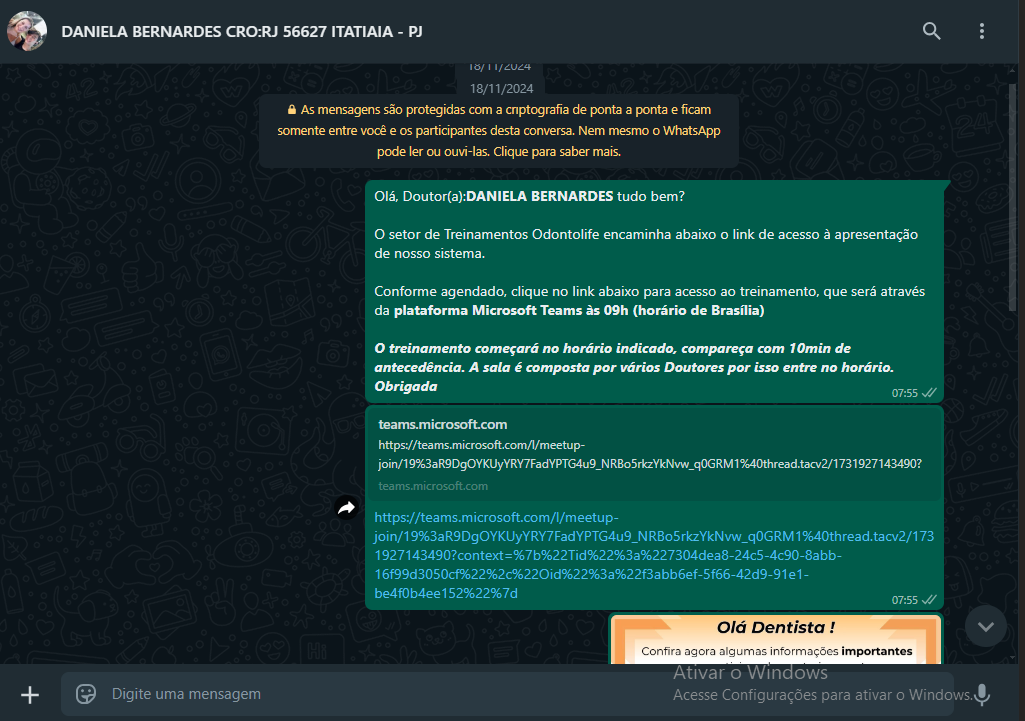Viewport: 1025px width, 721px height.
Task: Open the teams.microsoft.com link preview card
Action: [x=654, y=454]
